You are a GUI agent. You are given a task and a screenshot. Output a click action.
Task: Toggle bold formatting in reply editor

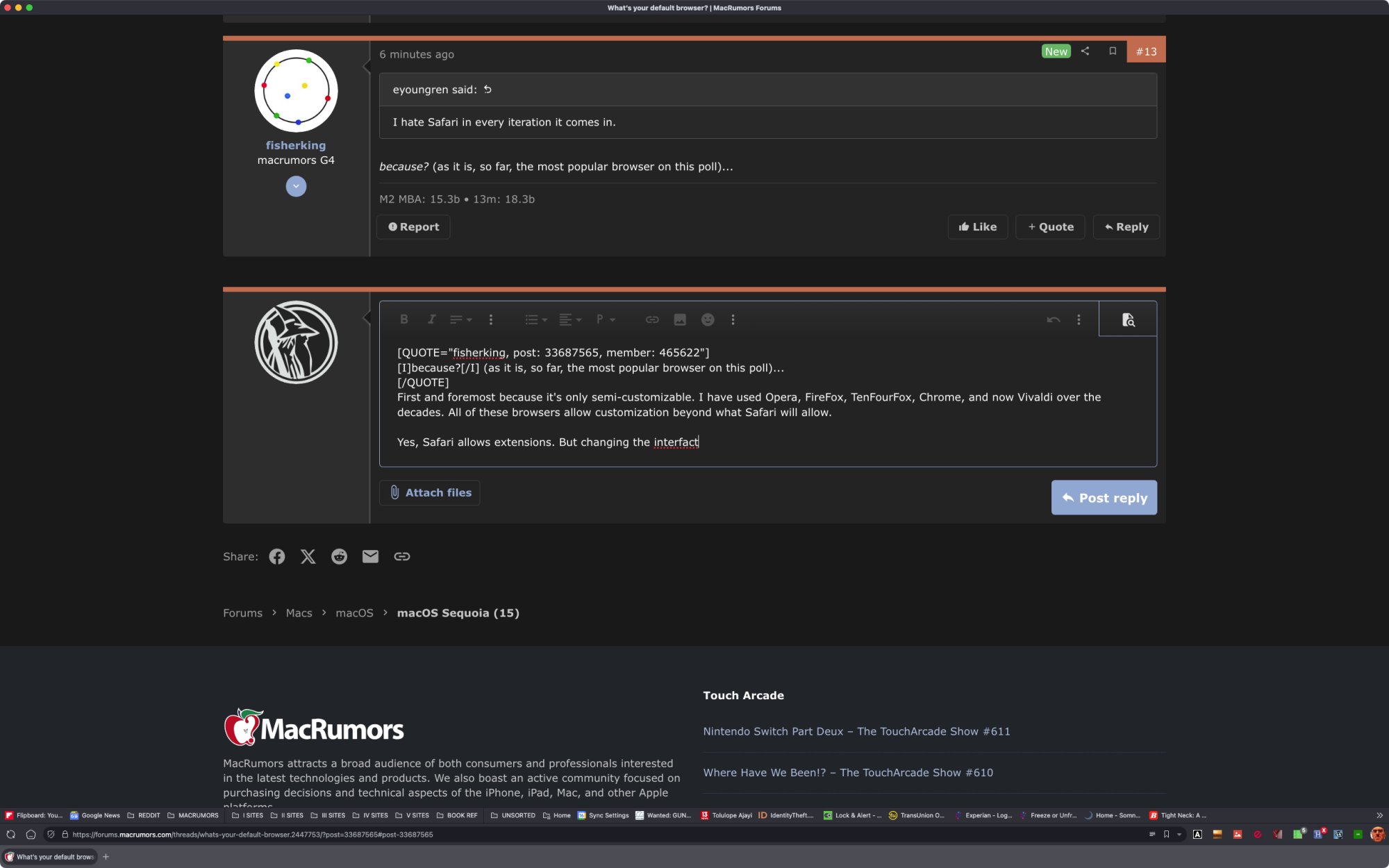tap(404, 319)
